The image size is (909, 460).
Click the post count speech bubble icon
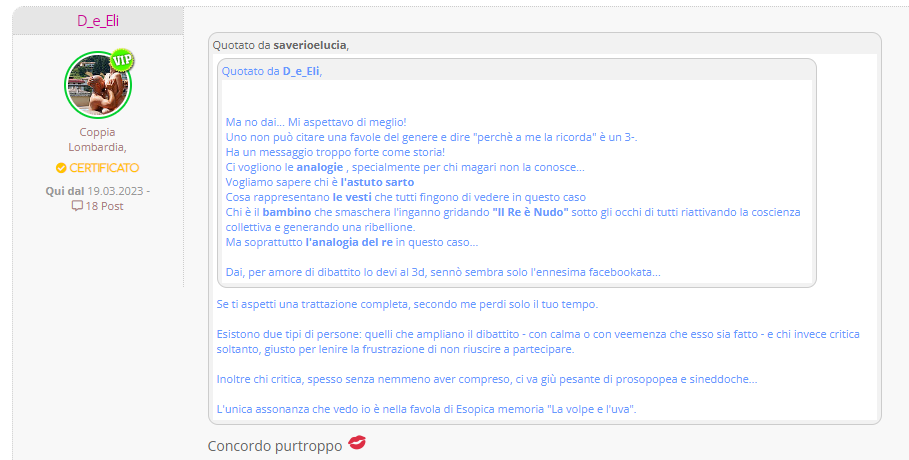pos(77,206)
